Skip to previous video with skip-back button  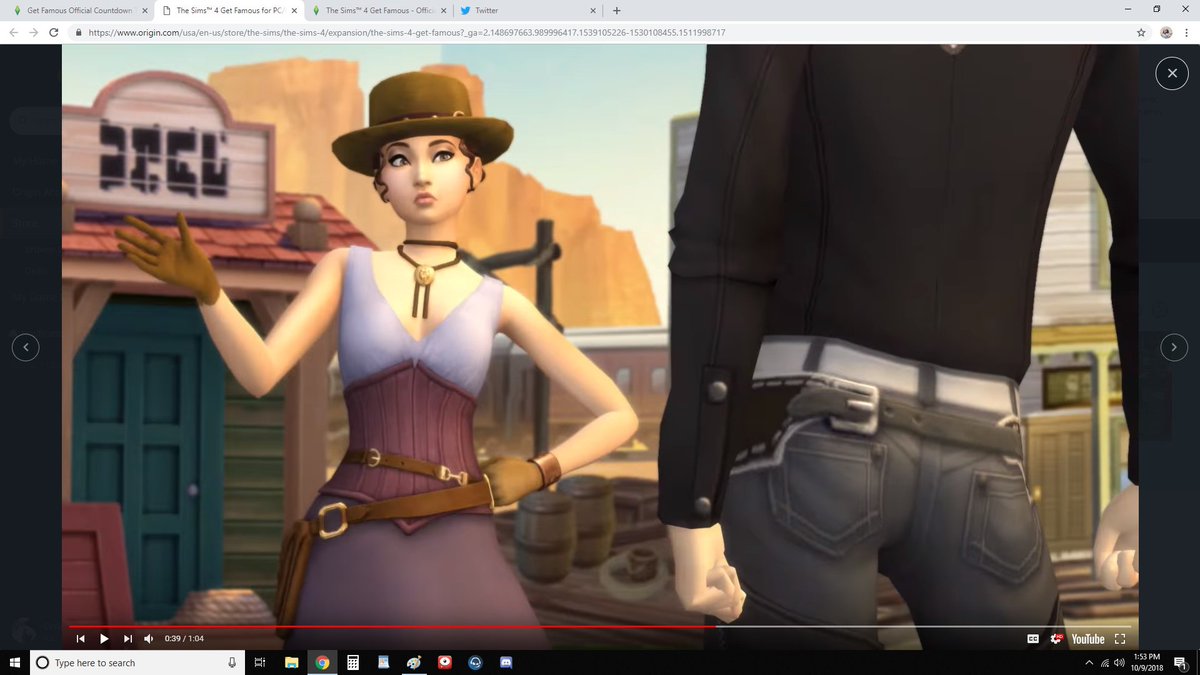[x=80, y=639]
